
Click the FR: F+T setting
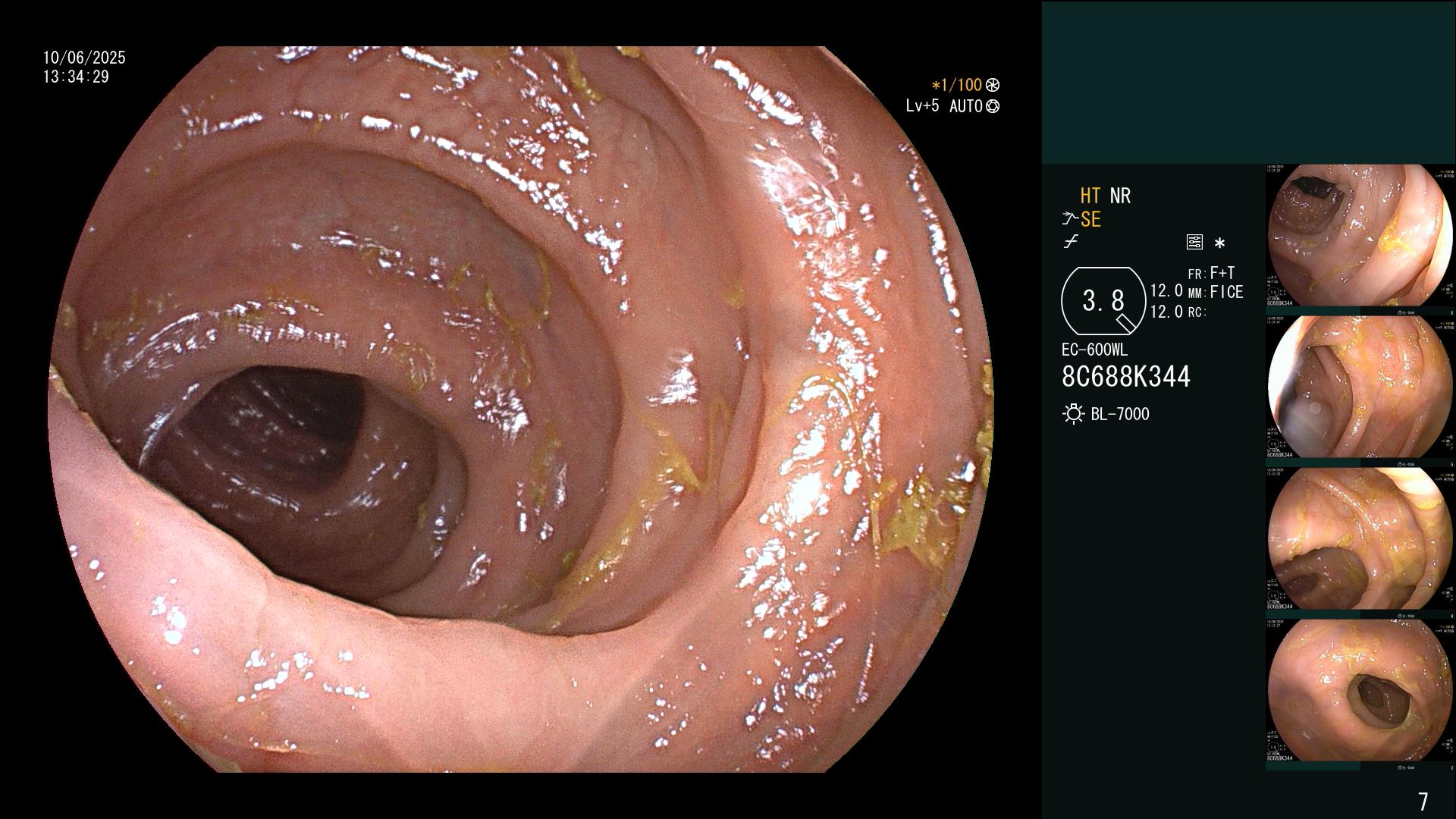(x=1211, y=273)
